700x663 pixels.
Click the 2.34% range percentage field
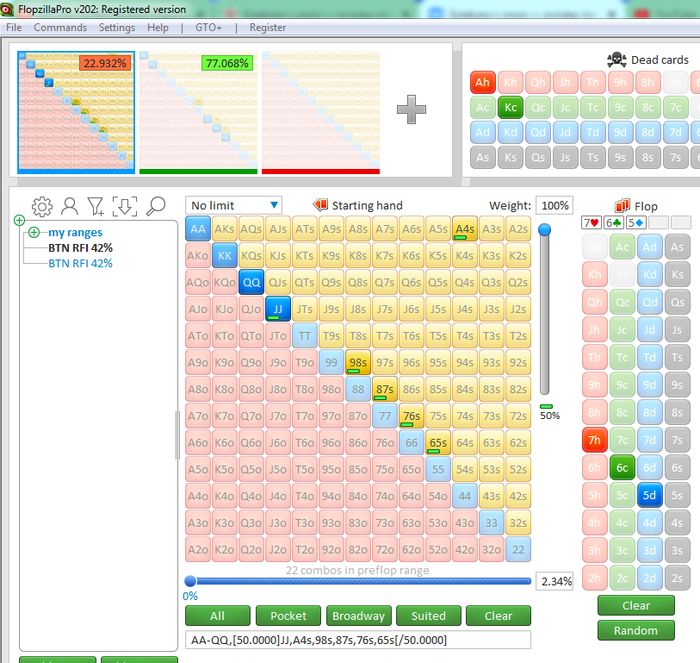click(554, 581)
